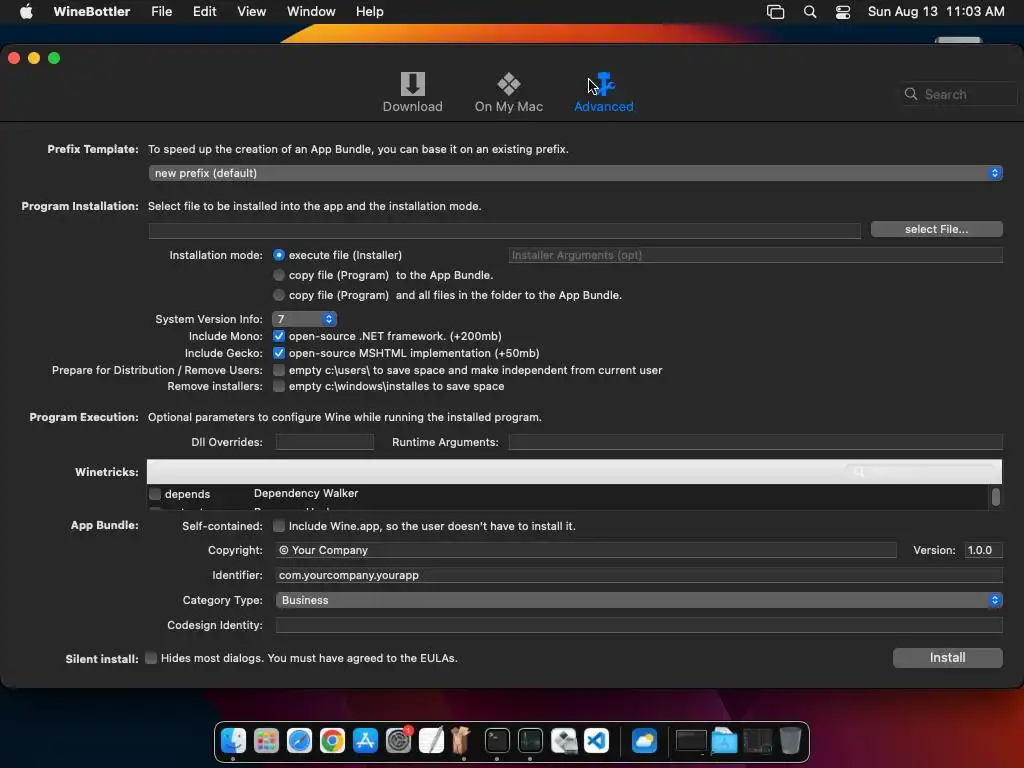
Task: Open the Window menu
Action: 311,12
